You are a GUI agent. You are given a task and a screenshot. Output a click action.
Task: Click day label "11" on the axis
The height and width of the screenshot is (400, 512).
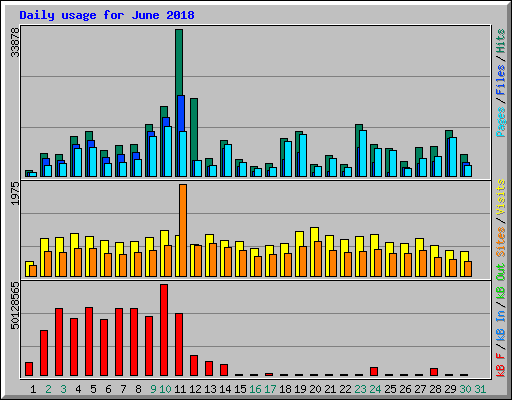point(180,389)
